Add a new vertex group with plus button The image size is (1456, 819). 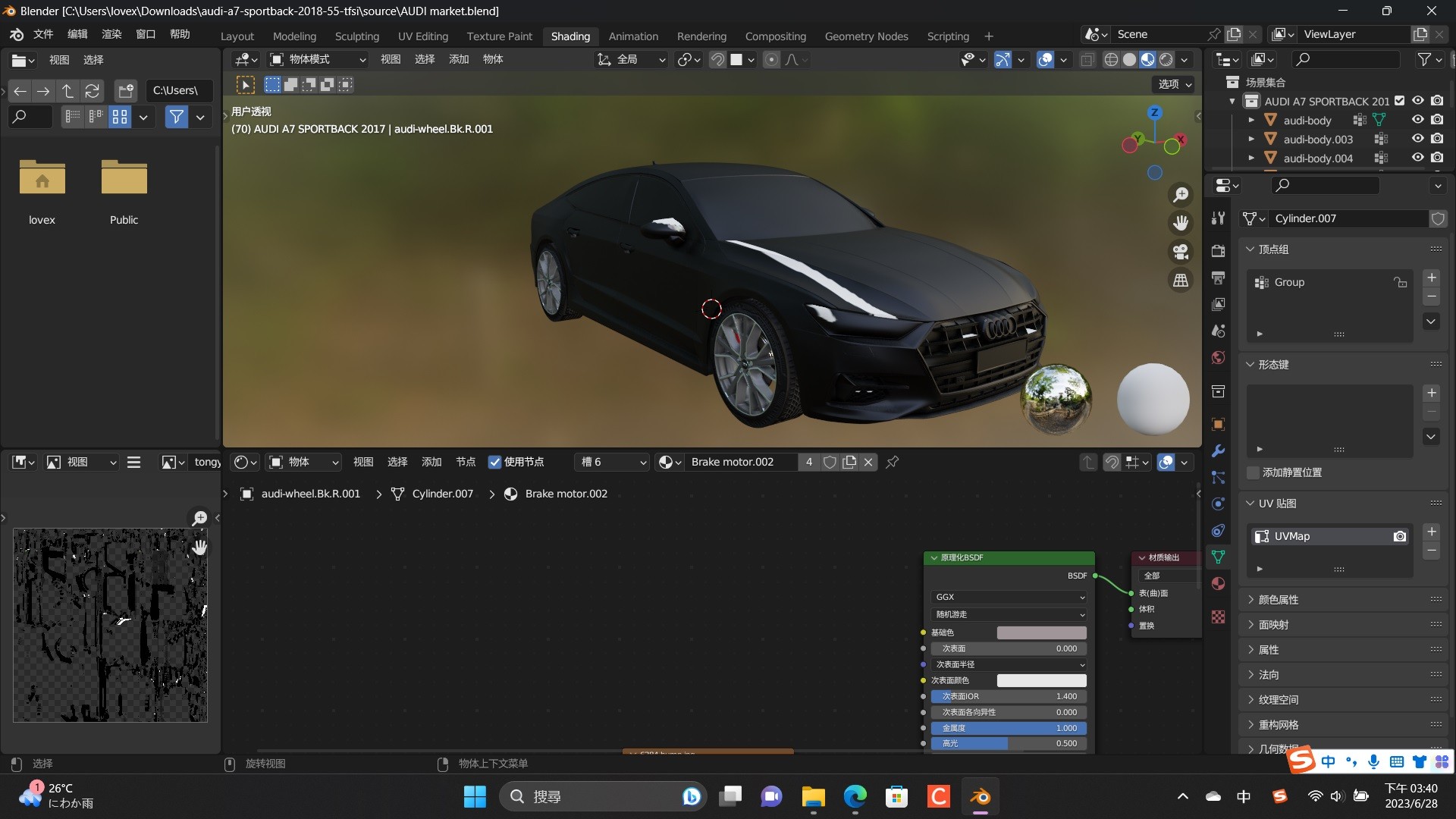(1432, 278)
